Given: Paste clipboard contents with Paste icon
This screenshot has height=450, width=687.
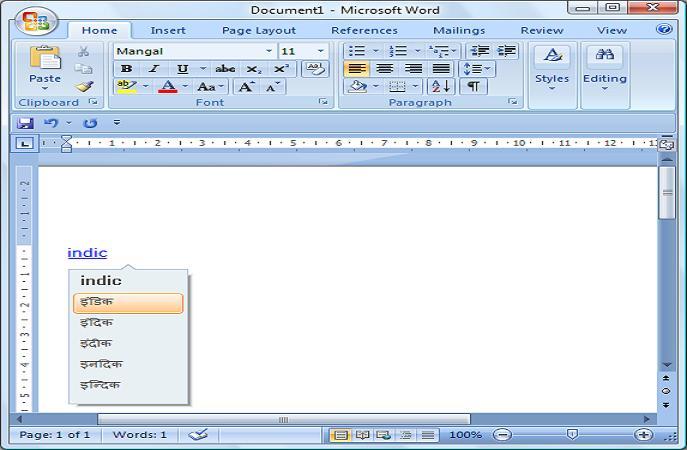Looking at the screenshot, I should point(45,58).
